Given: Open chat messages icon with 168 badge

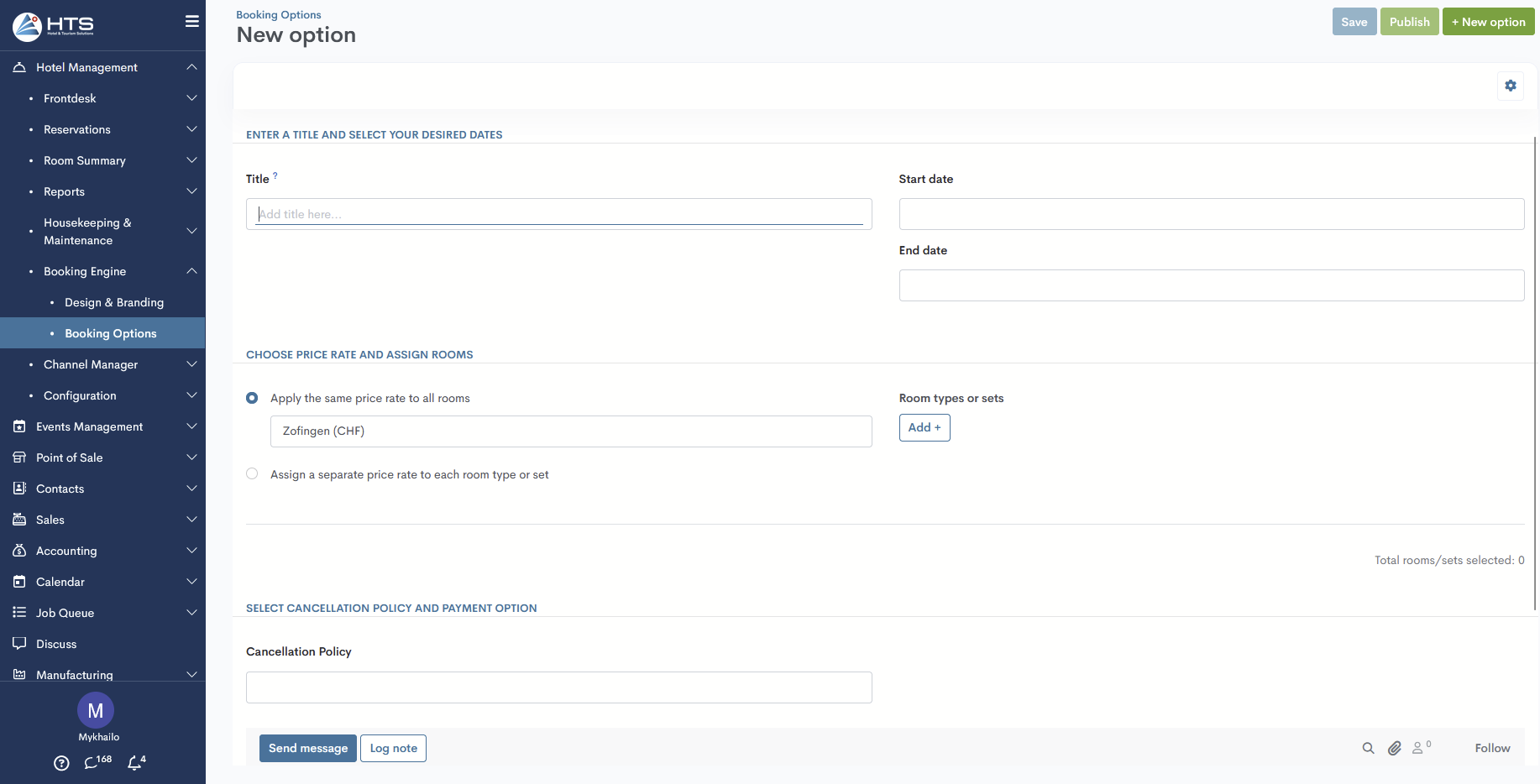Looking at the screenshot, I should point(92,763).
